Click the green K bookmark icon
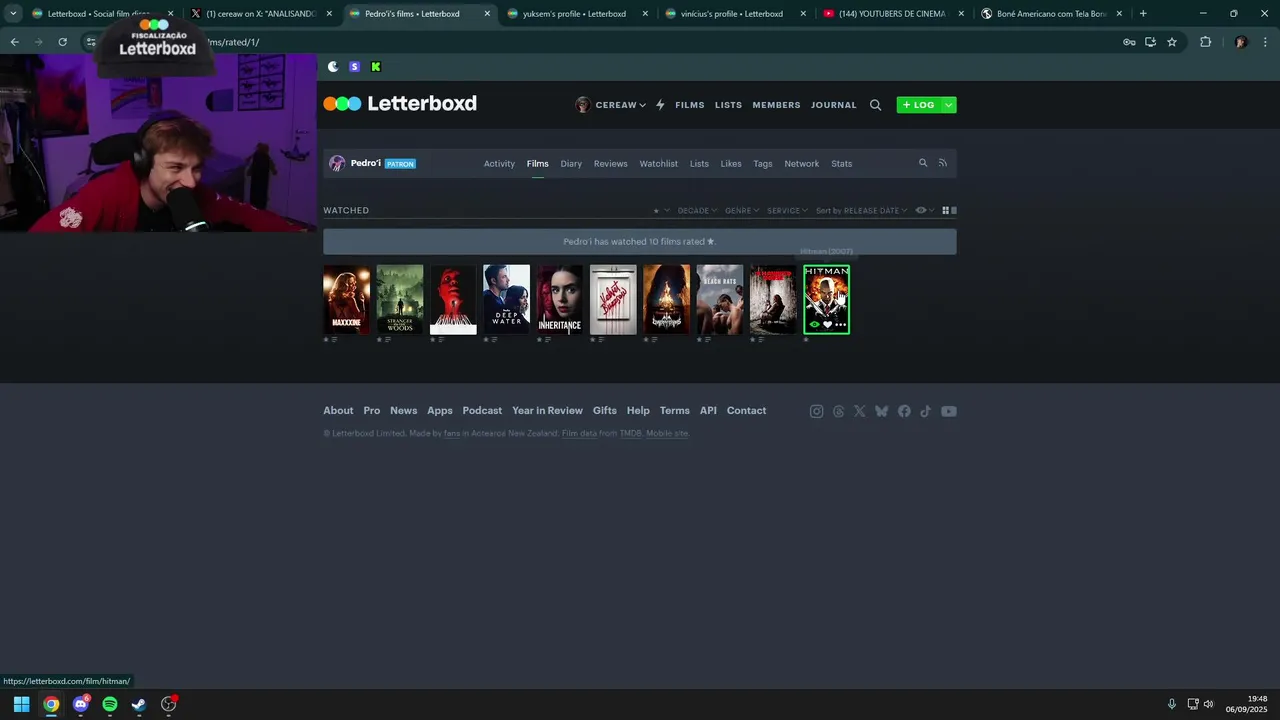The image size is (1280, 720). coord(376,67)
